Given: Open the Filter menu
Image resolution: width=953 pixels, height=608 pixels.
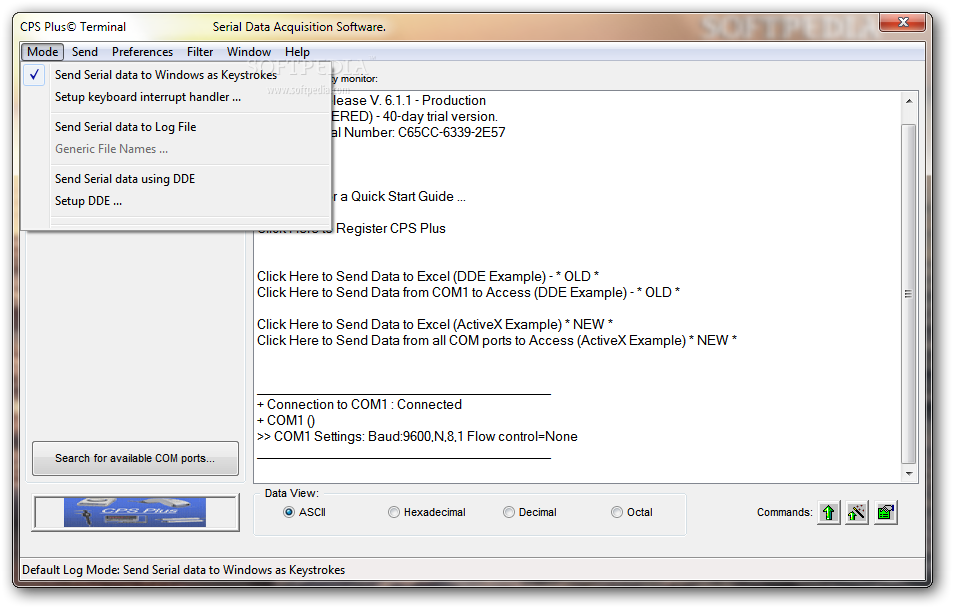Looking at the screenshot, I should [x=200, y=52].
